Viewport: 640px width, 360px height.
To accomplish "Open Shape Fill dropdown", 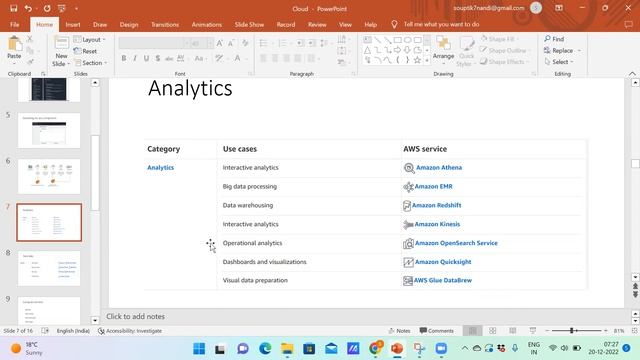I will pos(500,39).
